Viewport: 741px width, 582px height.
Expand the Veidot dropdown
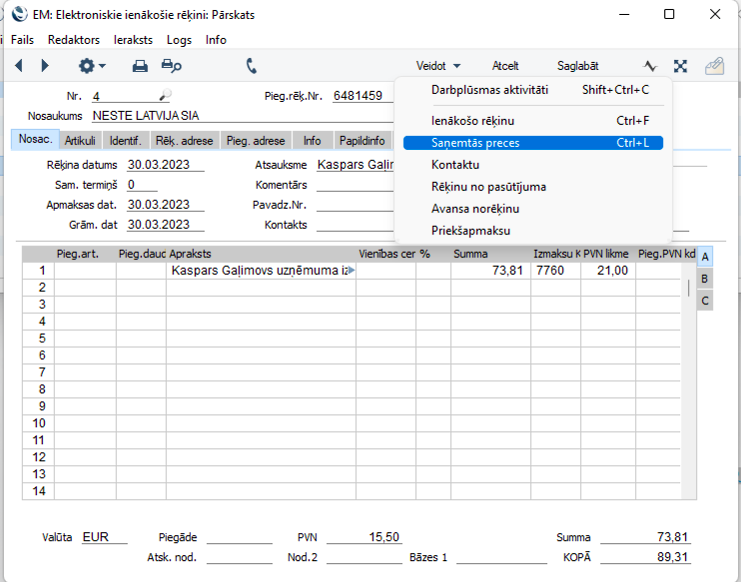click(439, 66)
